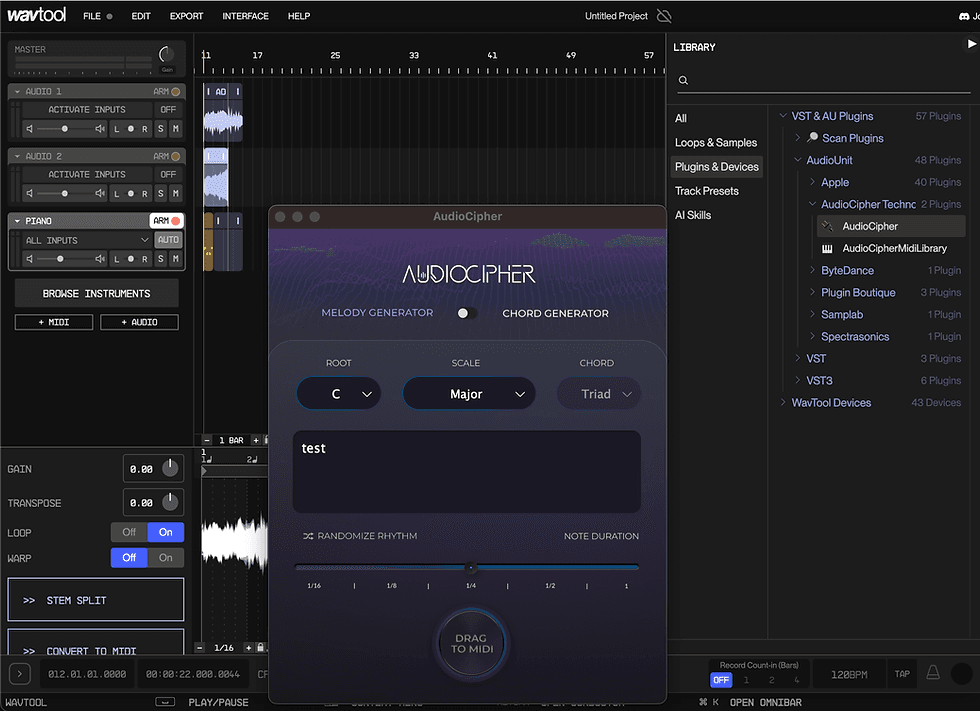Open the Piano ALL INPUTS dropdown

tap(87, 240)
